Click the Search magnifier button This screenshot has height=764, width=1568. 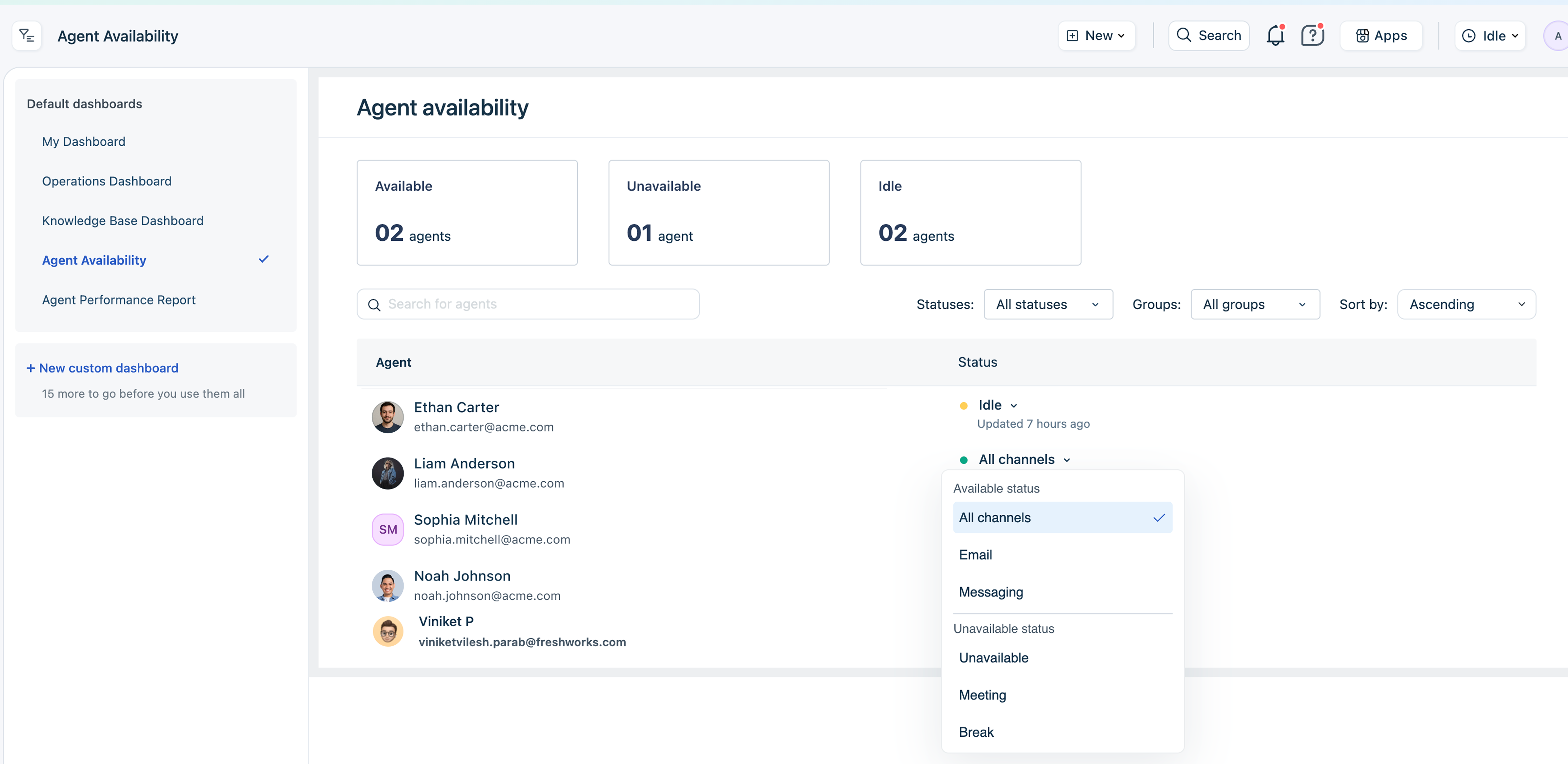click(1208, 35)
